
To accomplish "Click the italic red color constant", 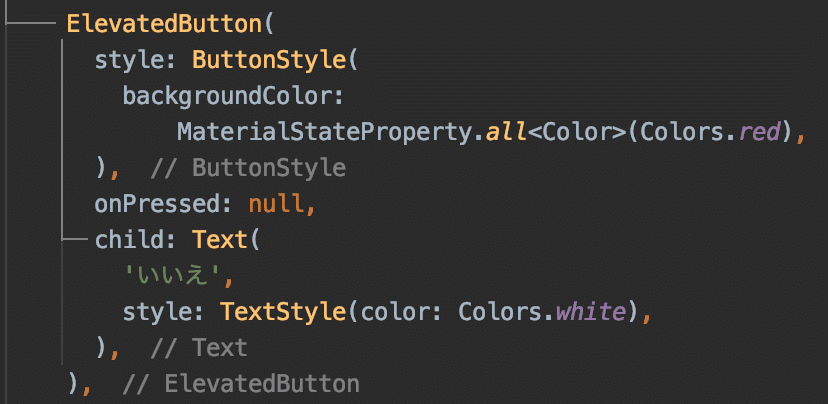I will click(761, 132).
